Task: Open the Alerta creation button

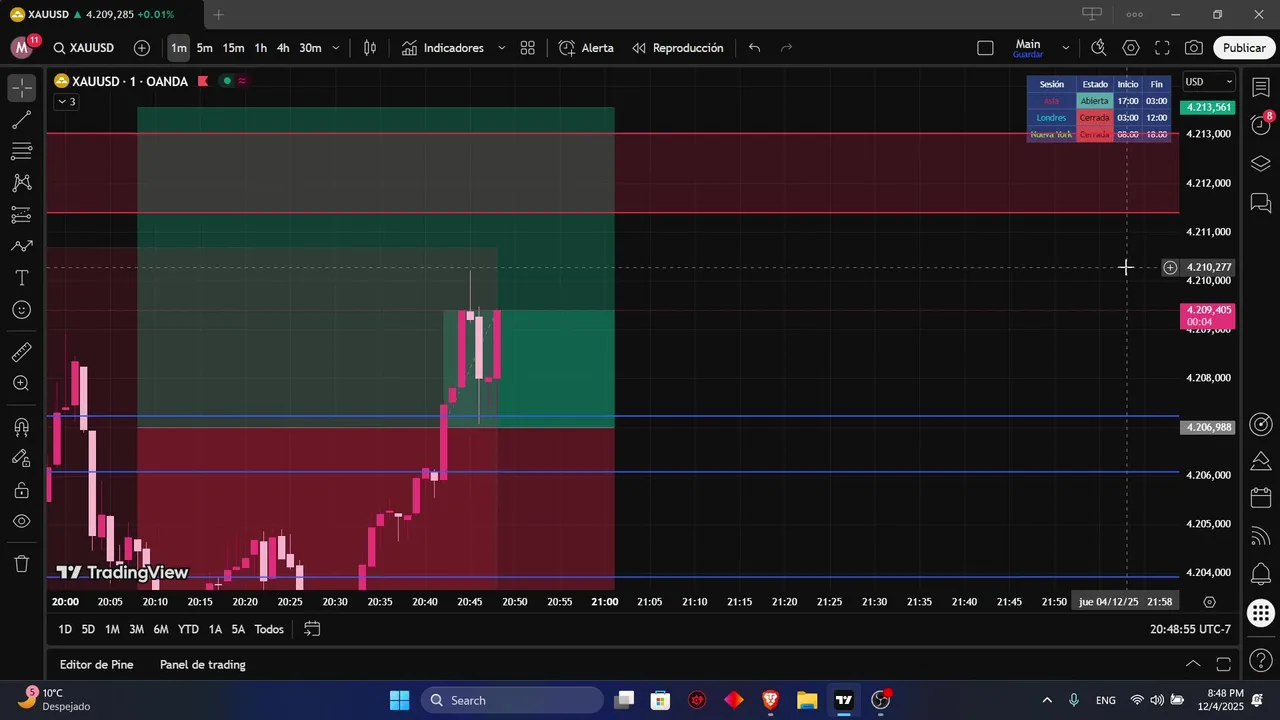Action: [x=587, y=48]
